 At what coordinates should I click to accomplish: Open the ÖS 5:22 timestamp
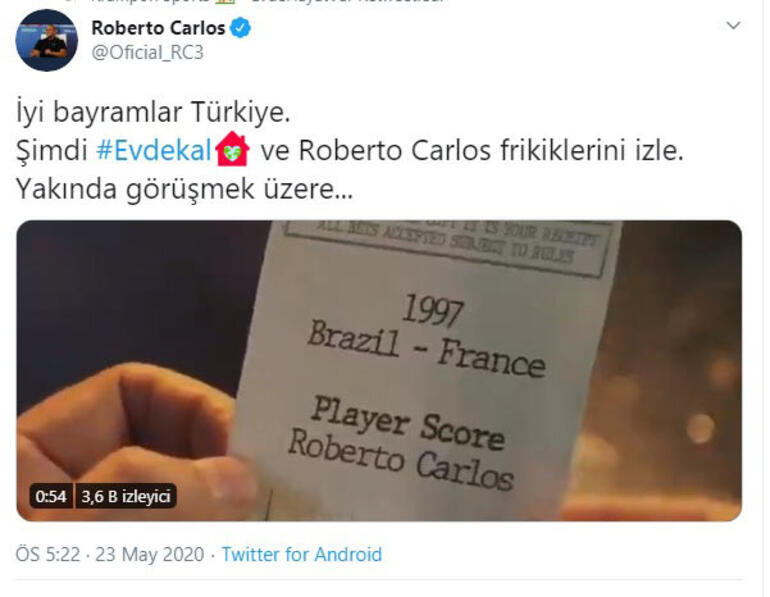(48, 554)
